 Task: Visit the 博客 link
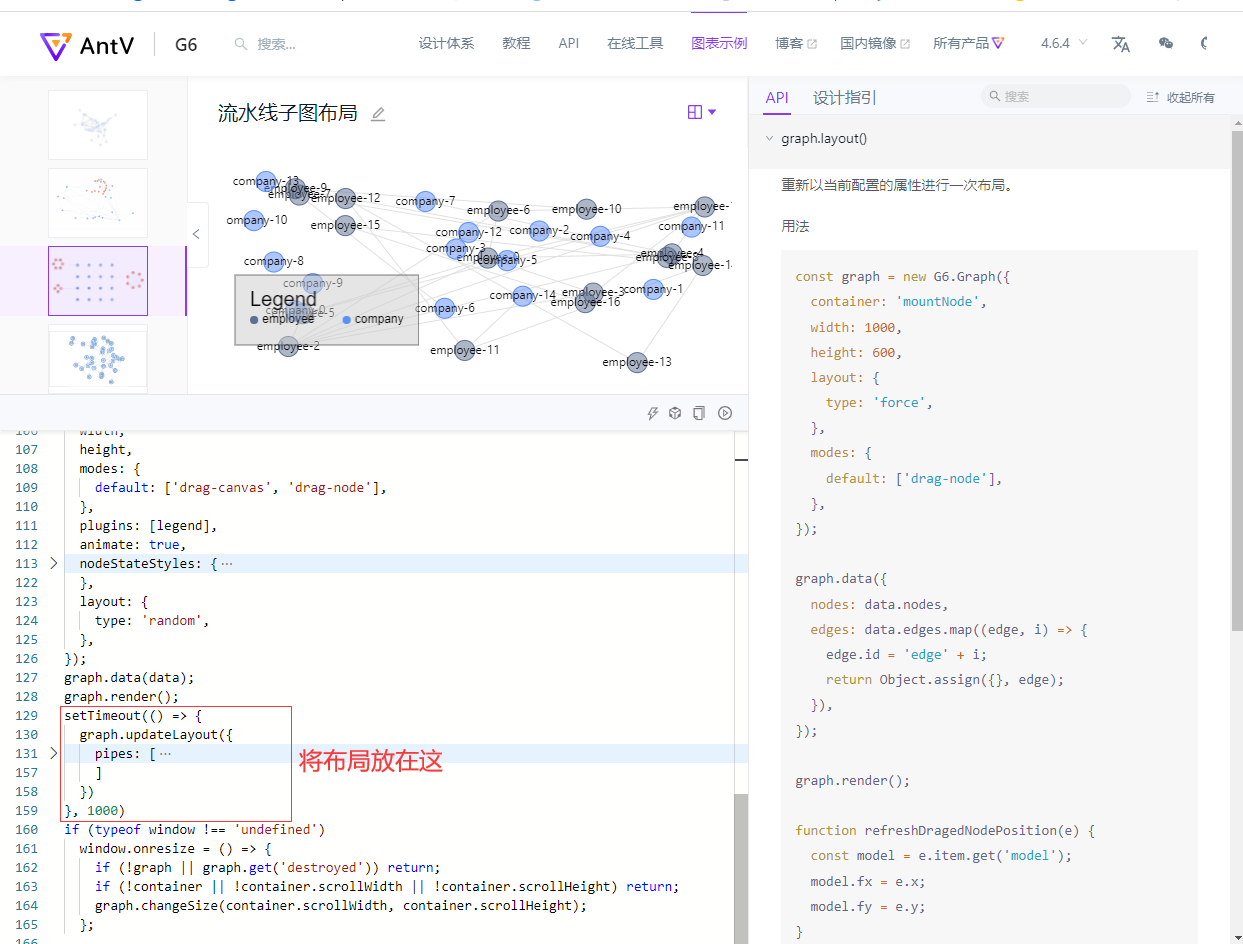click(795, 44)
